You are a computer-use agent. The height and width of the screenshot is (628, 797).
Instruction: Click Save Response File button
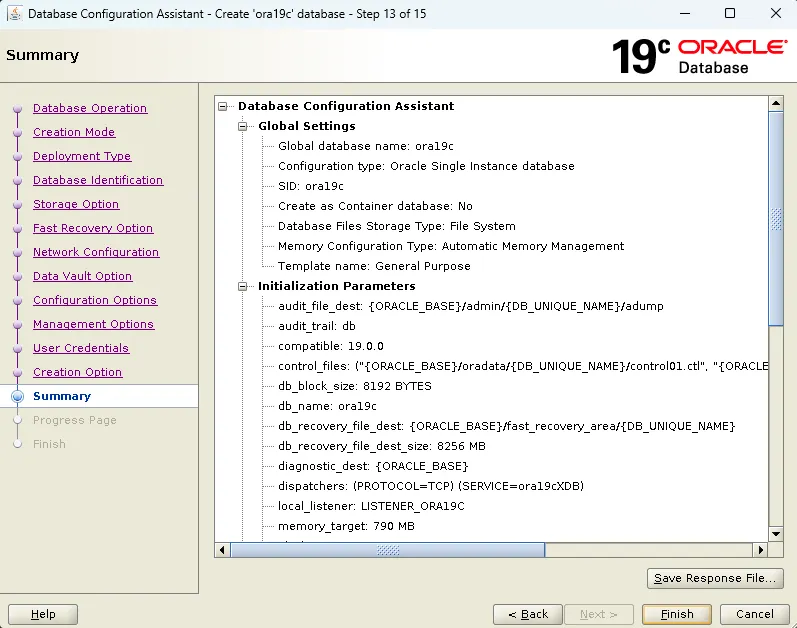[715, 578]
